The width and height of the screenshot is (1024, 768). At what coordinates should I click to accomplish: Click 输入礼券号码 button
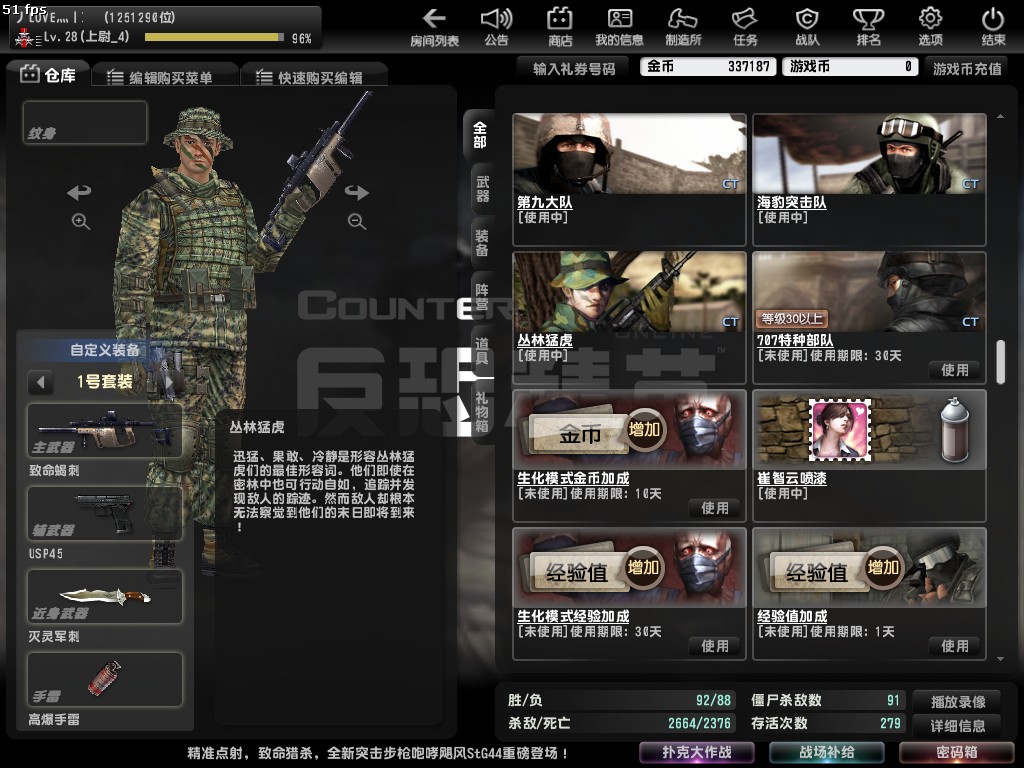[573, 69]
